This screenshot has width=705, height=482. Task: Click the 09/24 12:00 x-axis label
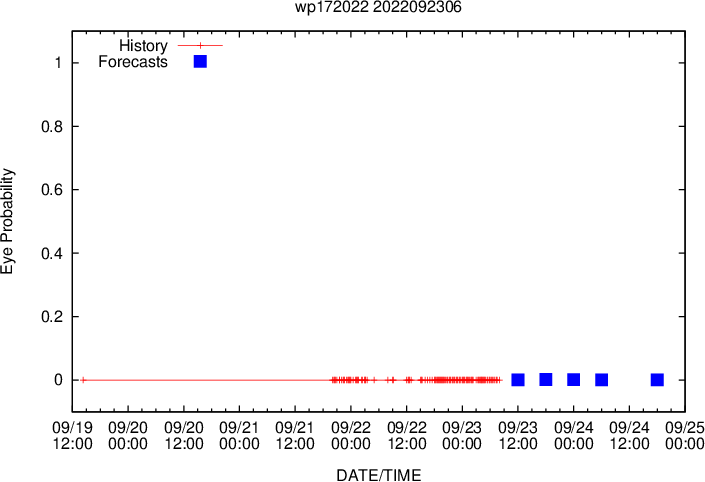coord(629,435)
